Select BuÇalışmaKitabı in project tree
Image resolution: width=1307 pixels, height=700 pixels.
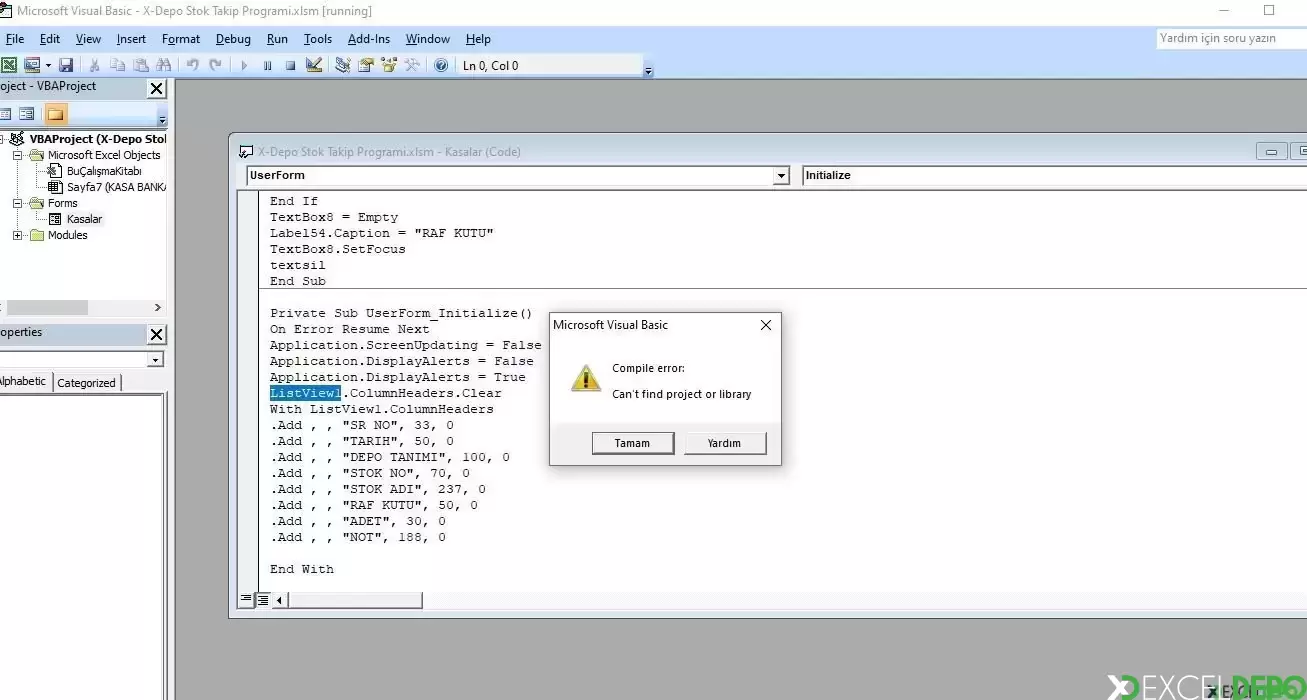click(104, 171)
